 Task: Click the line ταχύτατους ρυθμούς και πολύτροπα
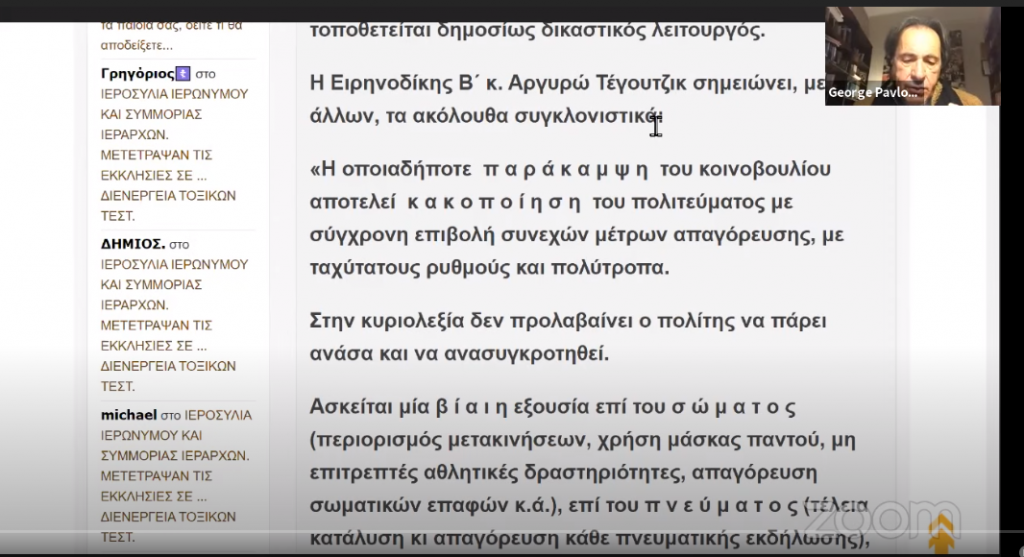point(489,268)
